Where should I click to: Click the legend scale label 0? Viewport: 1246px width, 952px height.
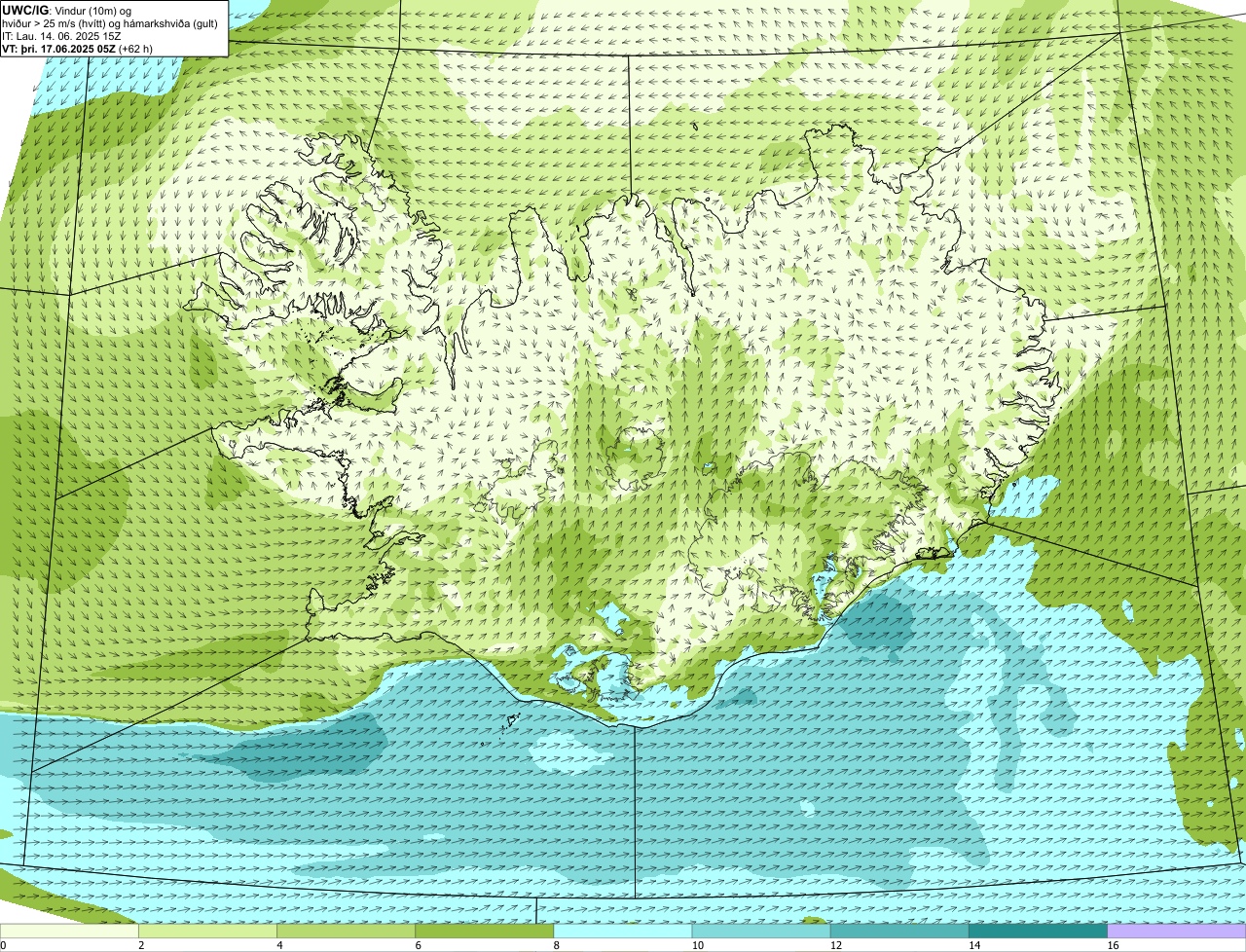[4, 945]
